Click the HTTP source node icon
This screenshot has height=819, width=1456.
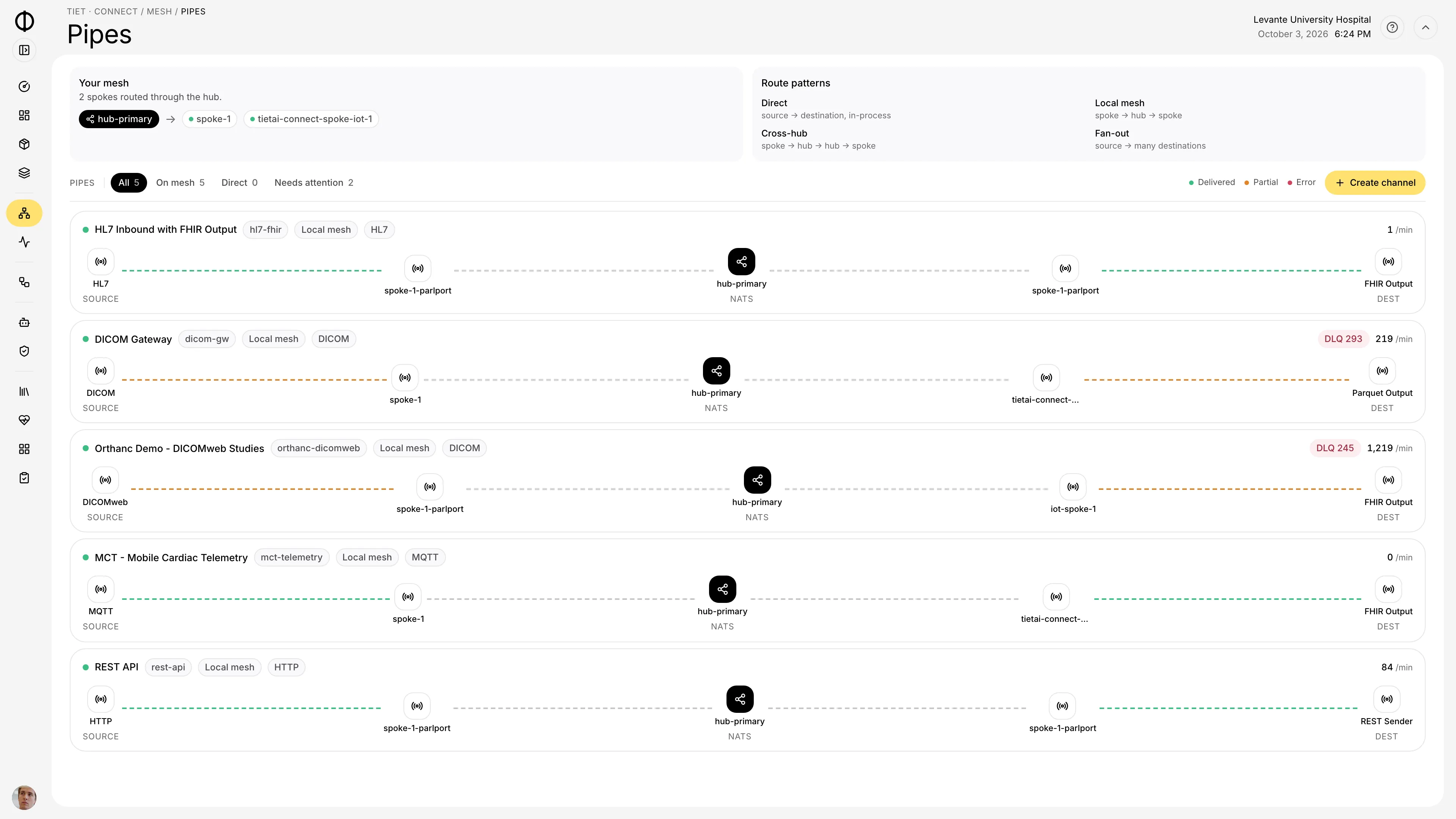pyautogui.click(x=100, y=699)
